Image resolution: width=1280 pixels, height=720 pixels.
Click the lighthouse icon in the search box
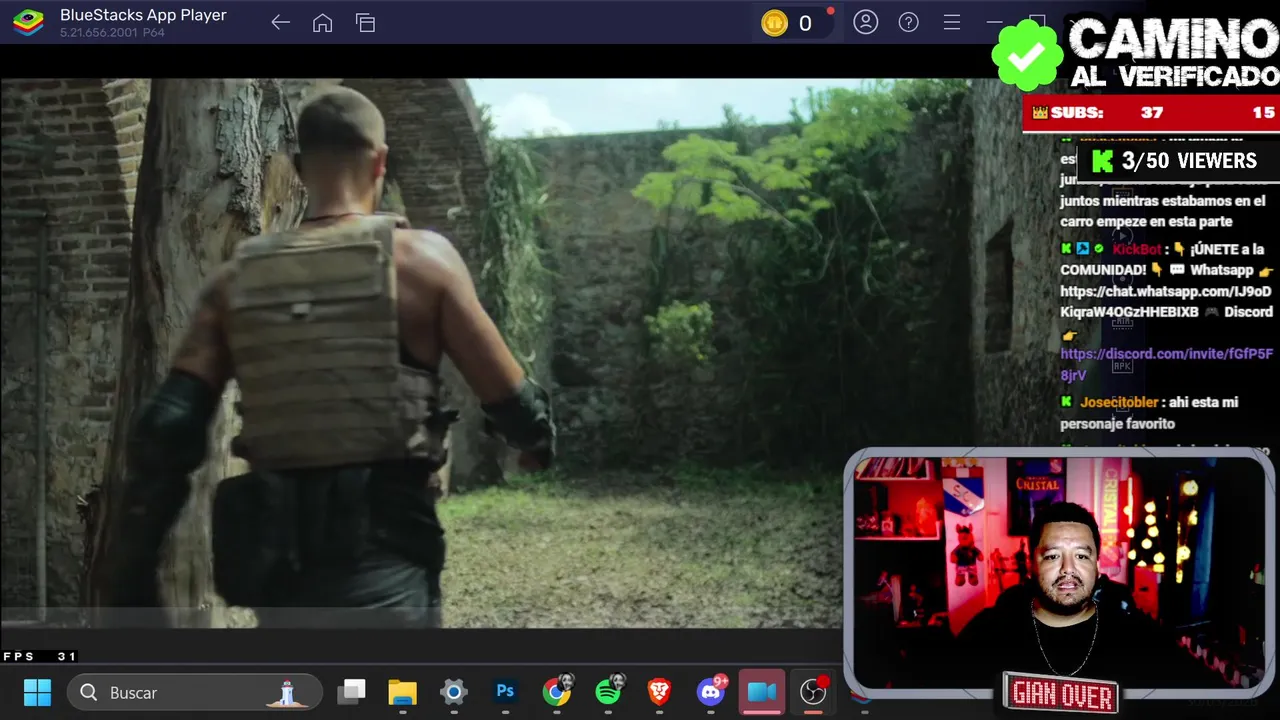(287, 692)
